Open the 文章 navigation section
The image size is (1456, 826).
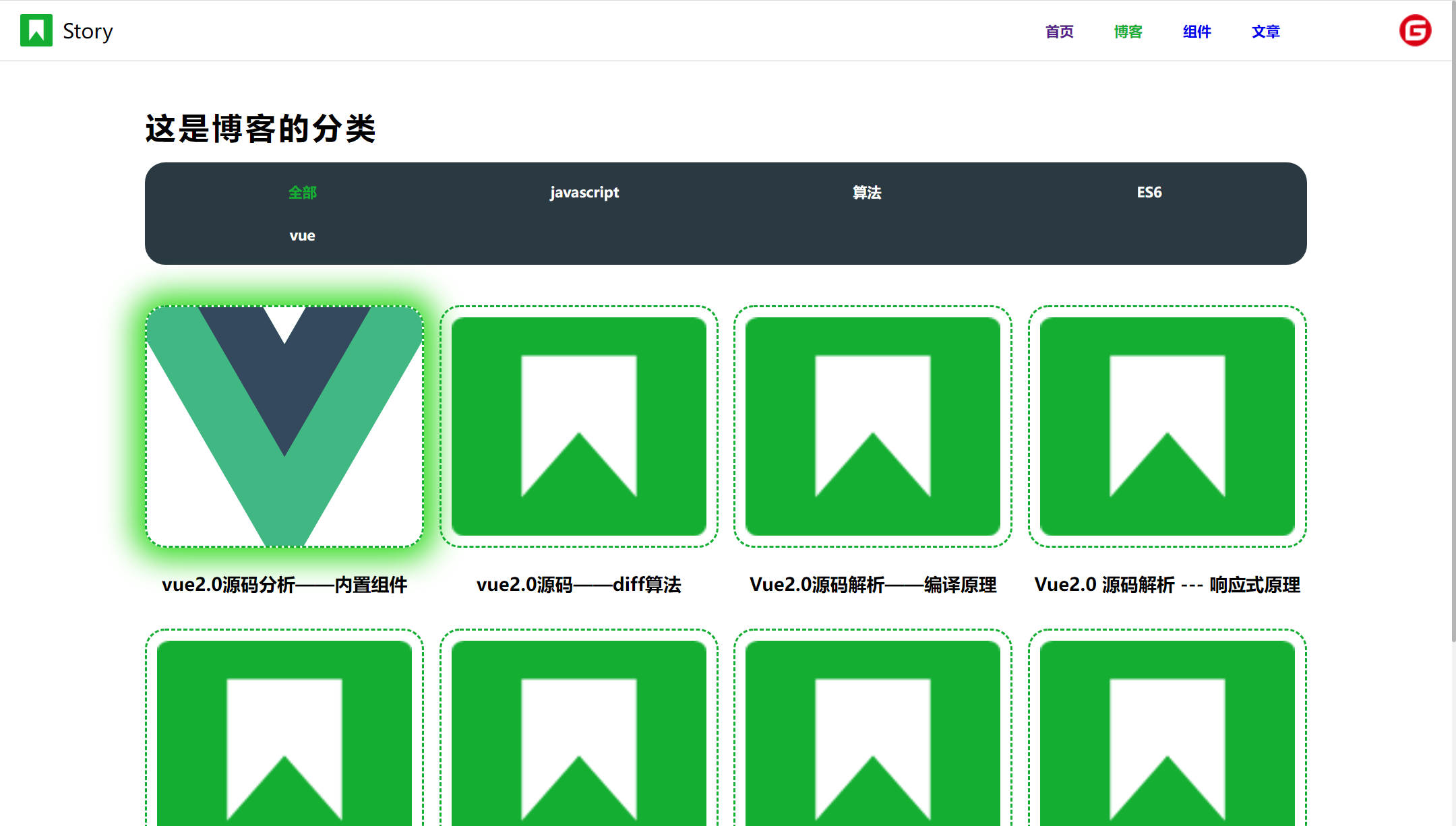1265,31
